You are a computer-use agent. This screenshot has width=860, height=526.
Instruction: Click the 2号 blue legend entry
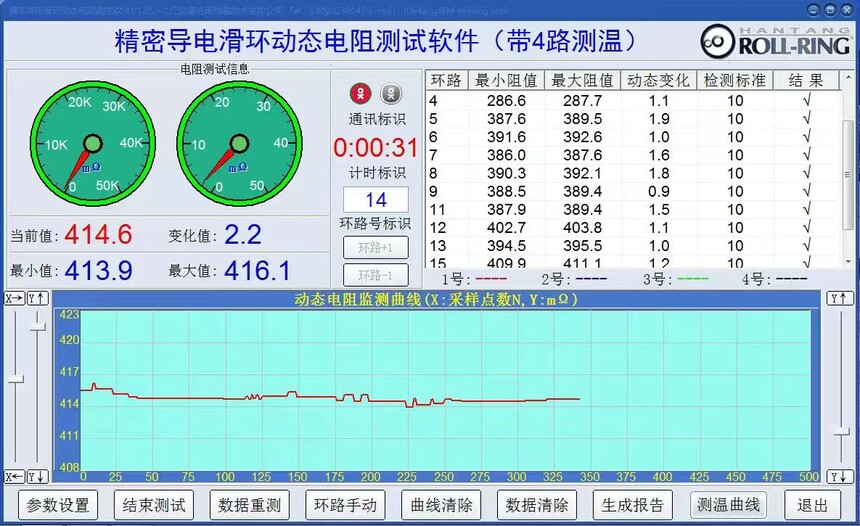pos(574,280)
